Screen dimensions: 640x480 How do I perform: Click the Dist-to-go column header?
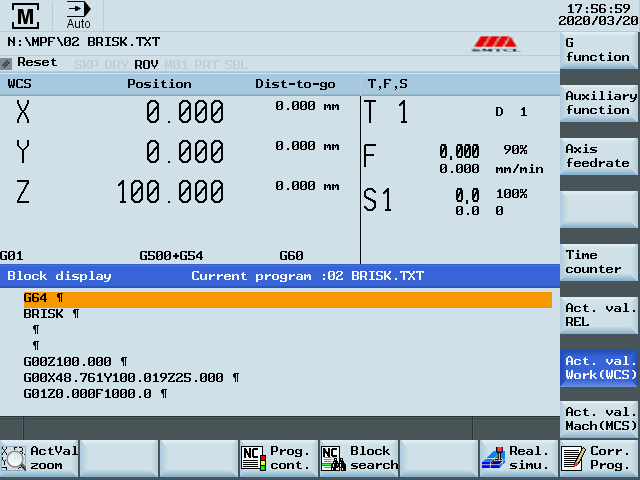pyautogui.click(x=295, y=84)
